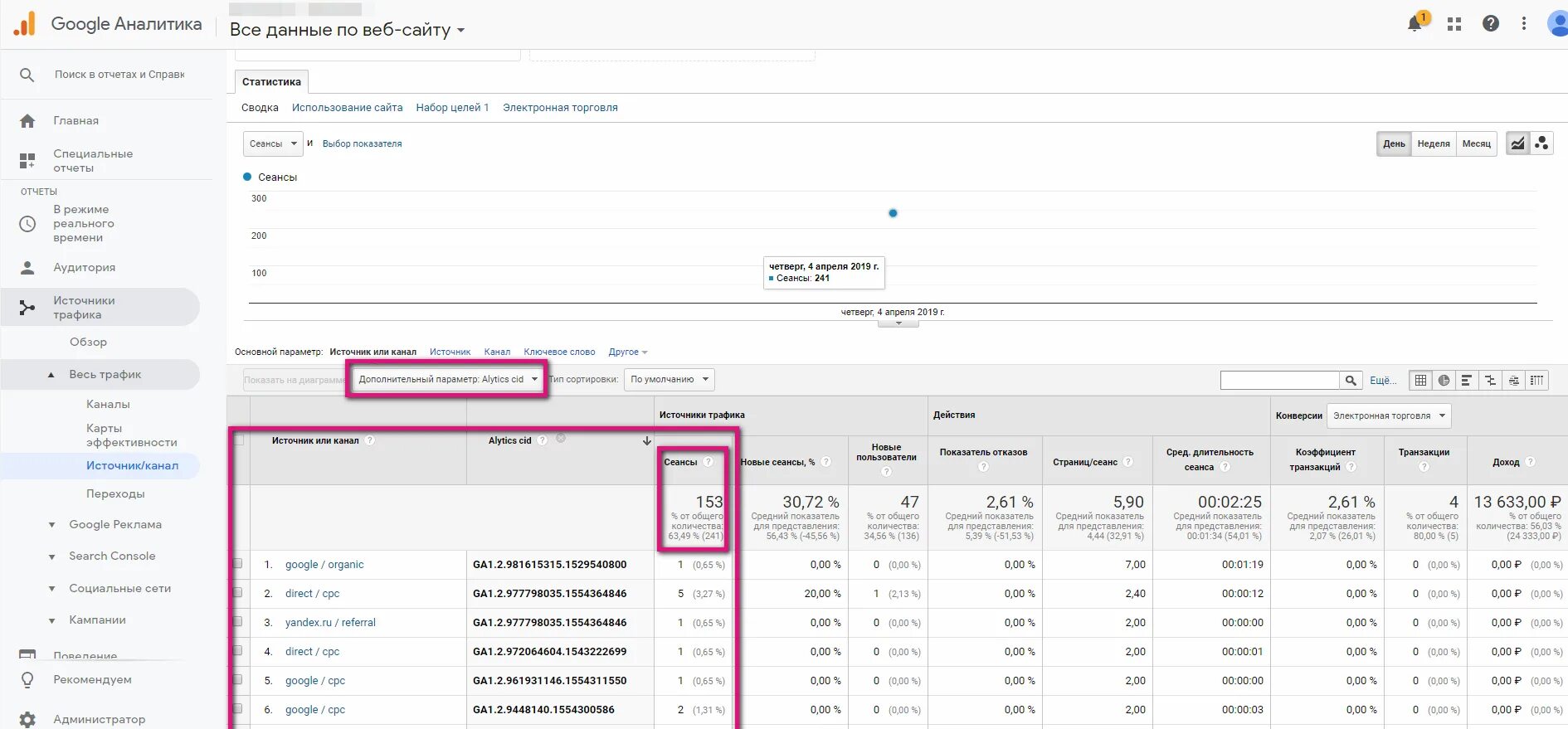1568x729 pixels.
Task: Remove the Alytics cid secondary dimension
Action: point(561,438)
